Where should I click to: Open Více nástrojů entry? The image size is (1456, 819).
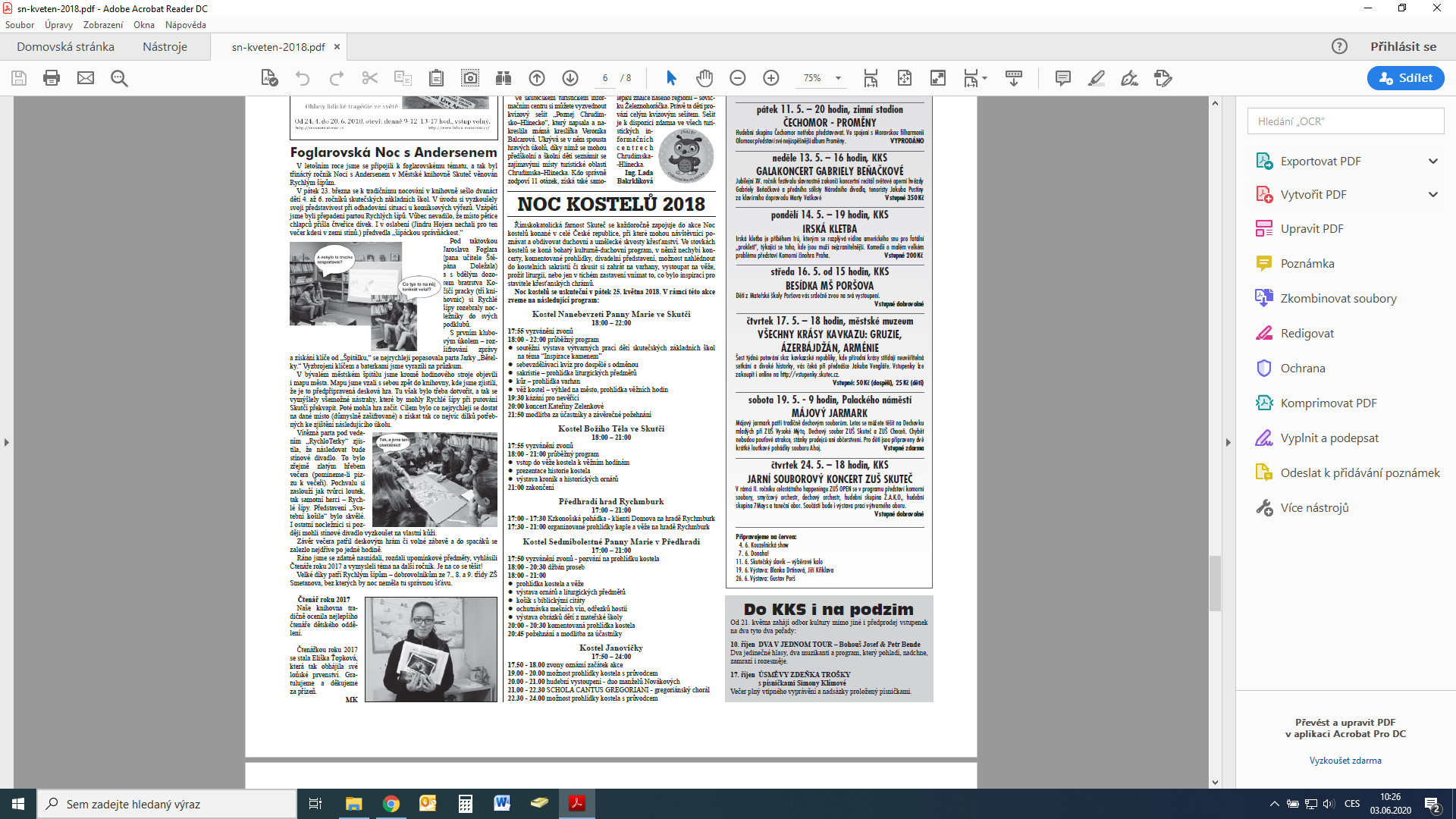click(1314, 507)
